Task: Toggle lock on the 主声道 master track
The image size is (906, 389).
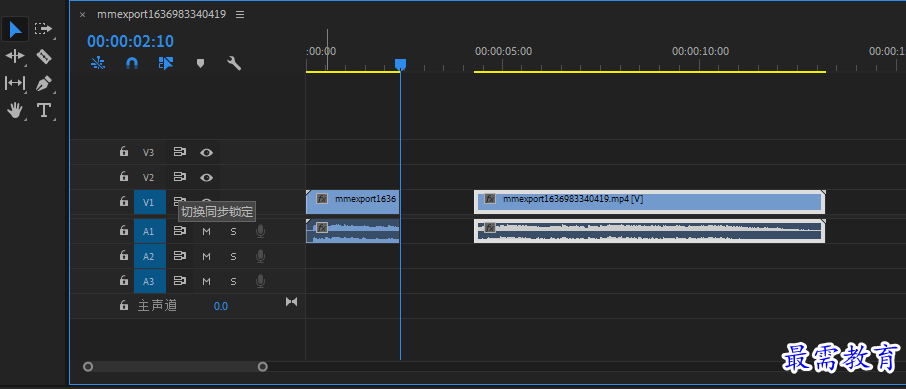Action: pos(123,305)
